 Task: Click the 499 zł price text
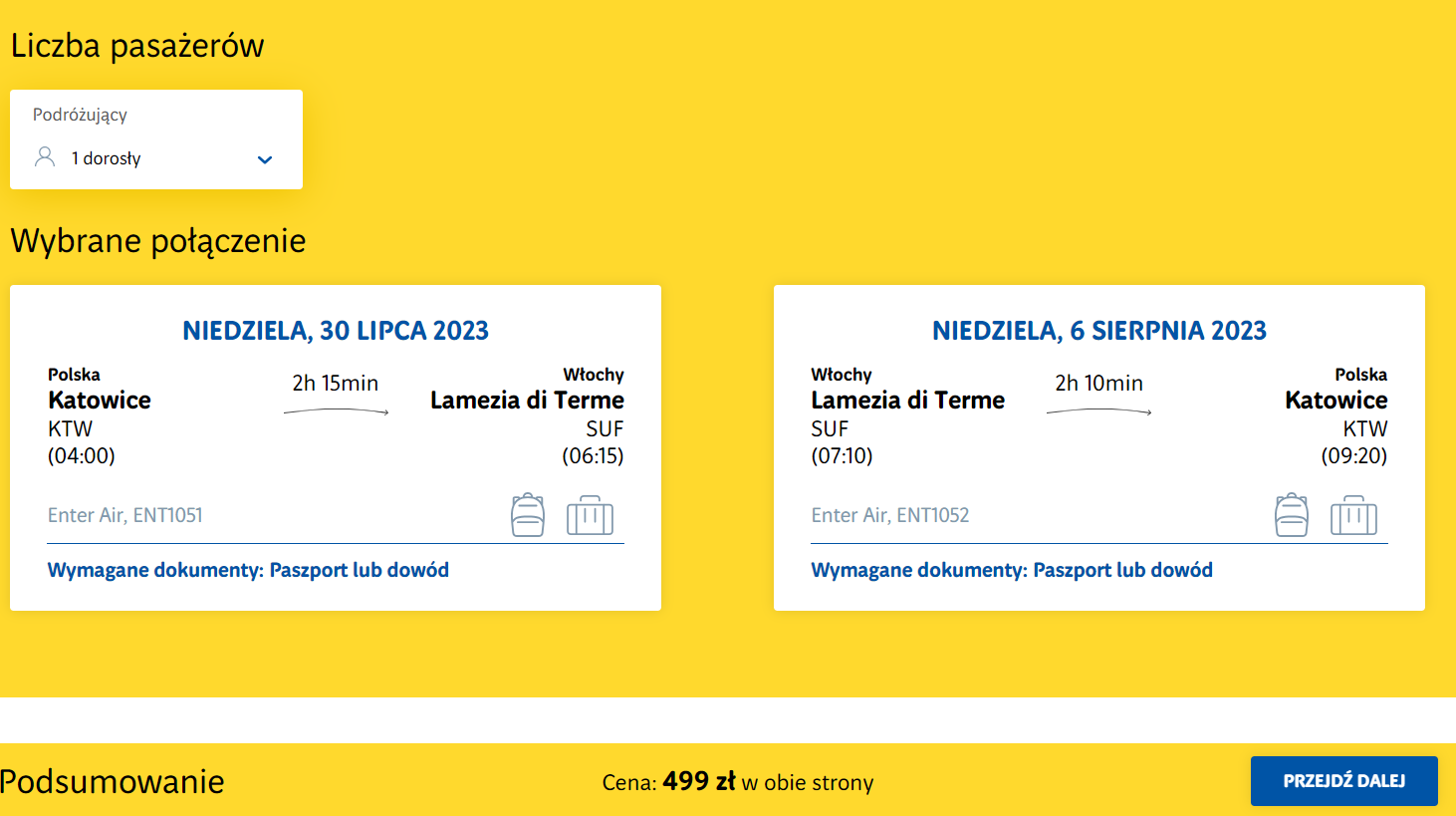tap(699, 781)
